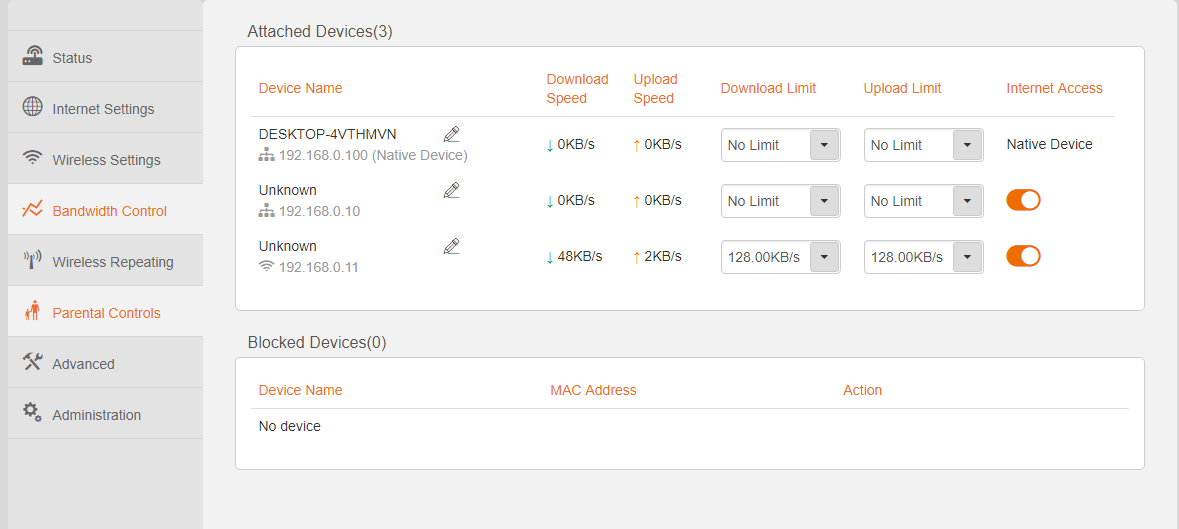Image resolution: width=1179 pixels, height=529 pixels.
Task: Click the Internet Access column header
Action: tap(1054, 88)
